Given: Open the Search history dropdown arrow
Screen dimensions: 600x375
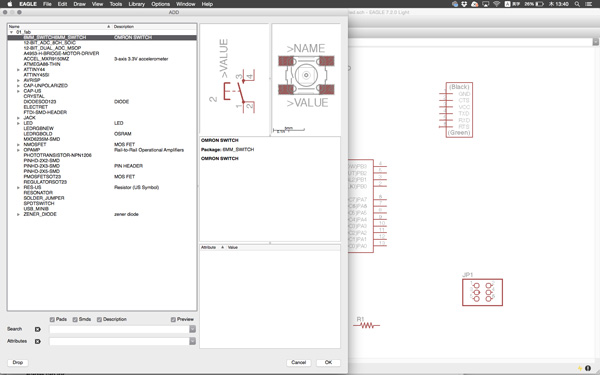Looking at the screenshot, I should (x=192, y=329).
